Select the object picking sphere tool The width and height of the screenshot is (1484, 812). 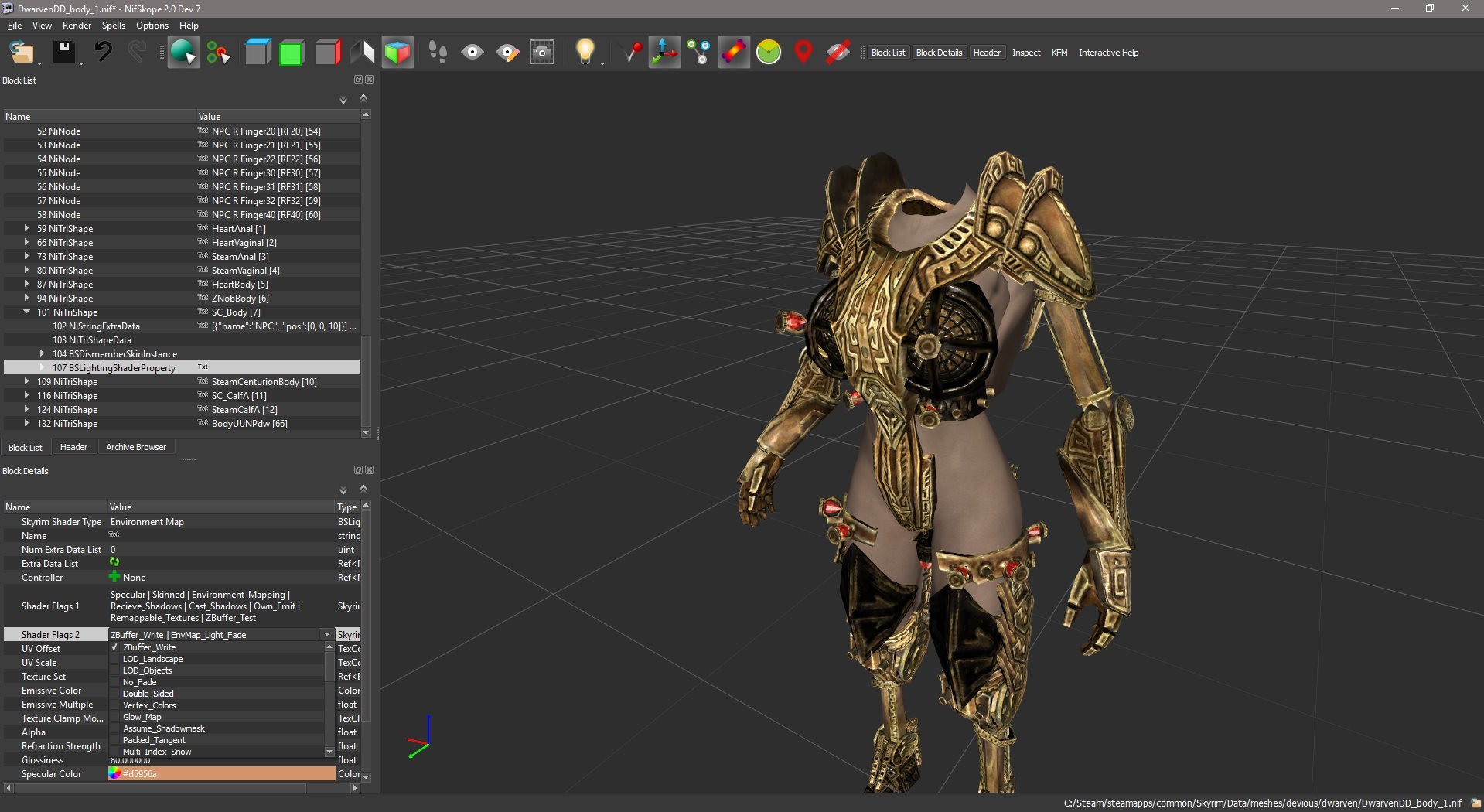tap(183, 53)
